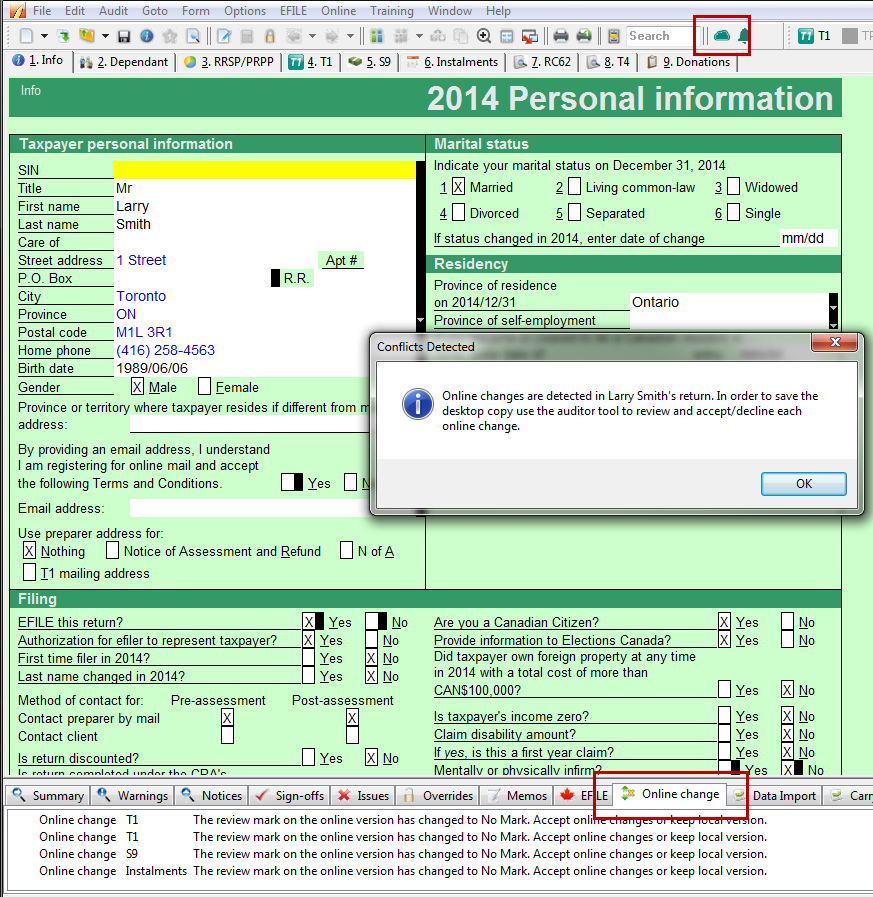Click the printer with green badge icon
Viewport: 873px width, 897px height.
[584, 36]
